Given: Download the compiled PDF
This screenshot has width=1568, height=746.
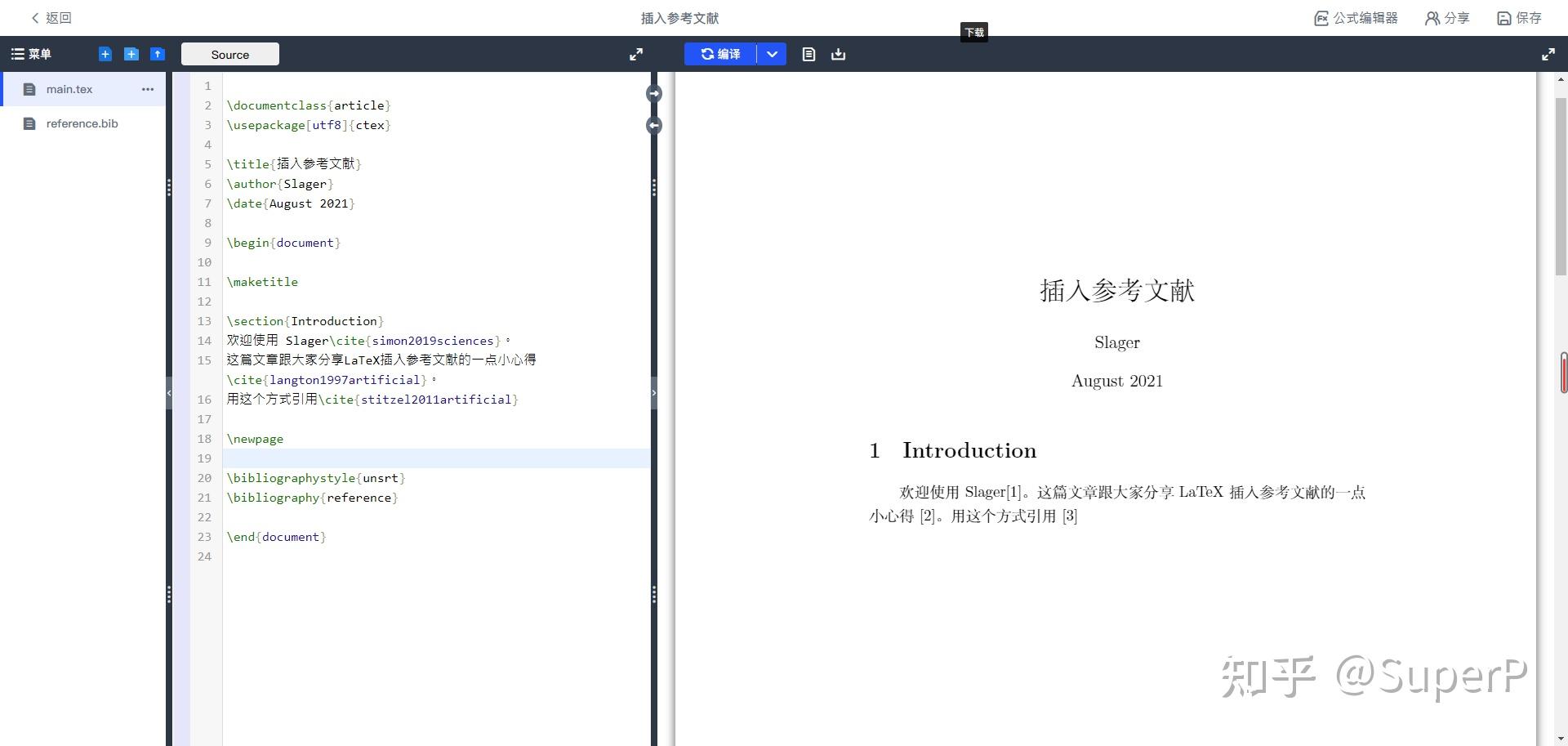Looking at the screenshot, I should [x=838, y=55].
